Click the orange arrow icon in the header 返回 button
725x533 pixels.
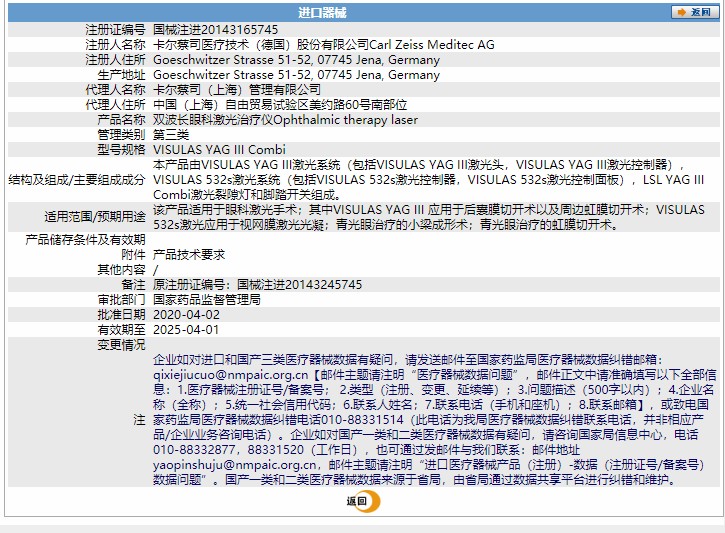(681, 12)
